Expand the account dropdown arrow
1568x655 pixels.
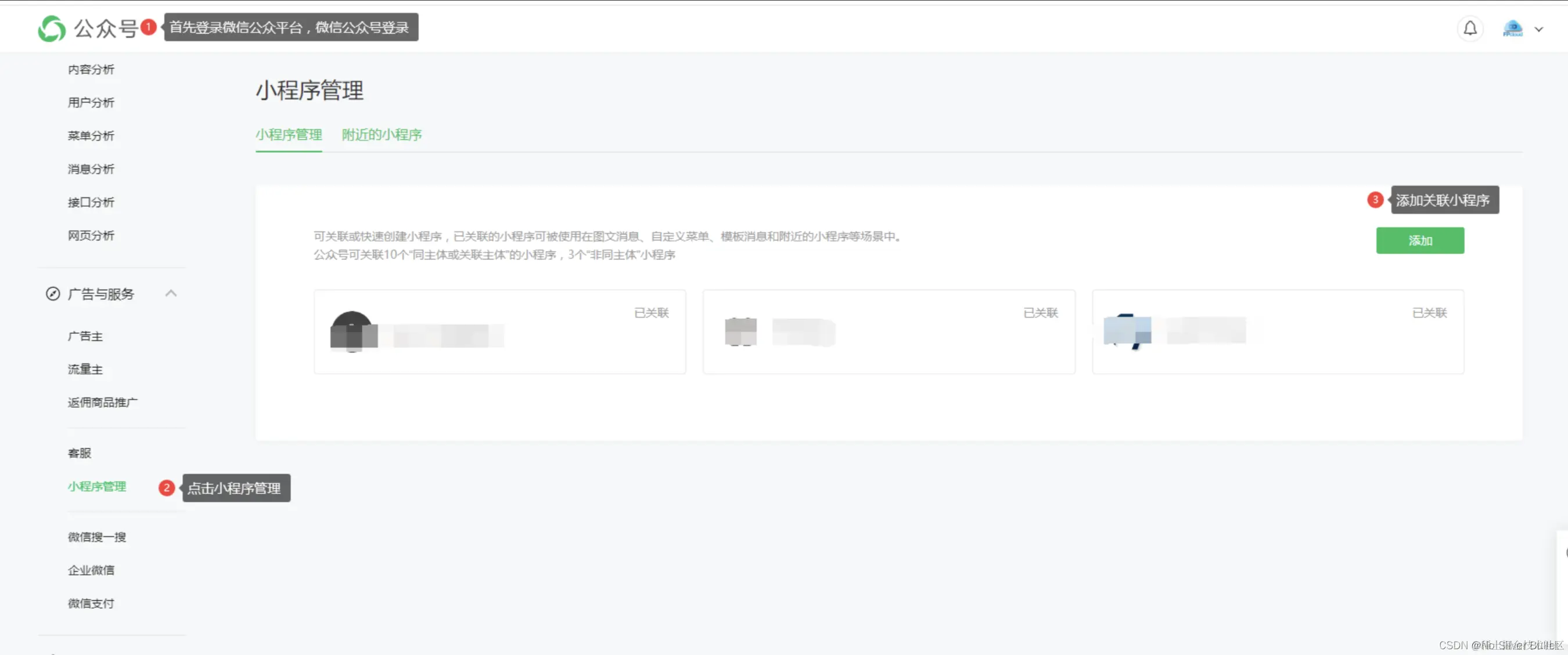(1539, 29)
